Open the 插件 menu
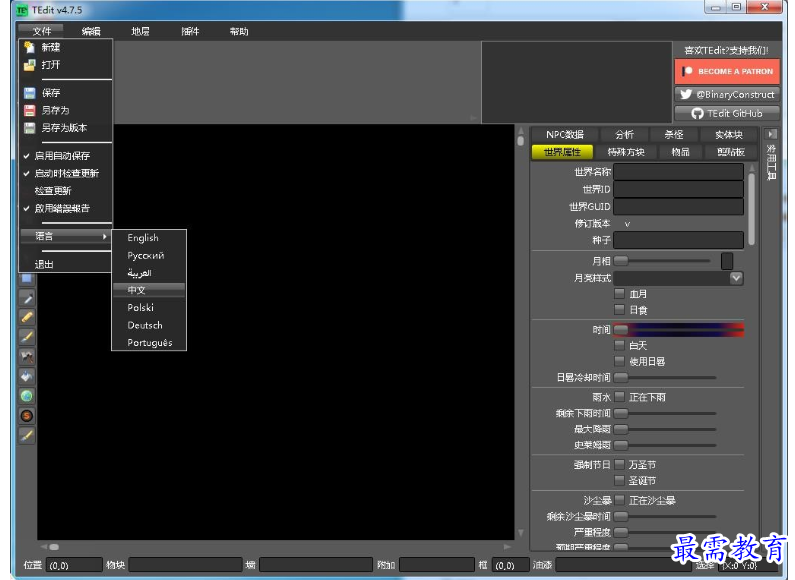795x580 pixels. [190, 31]
